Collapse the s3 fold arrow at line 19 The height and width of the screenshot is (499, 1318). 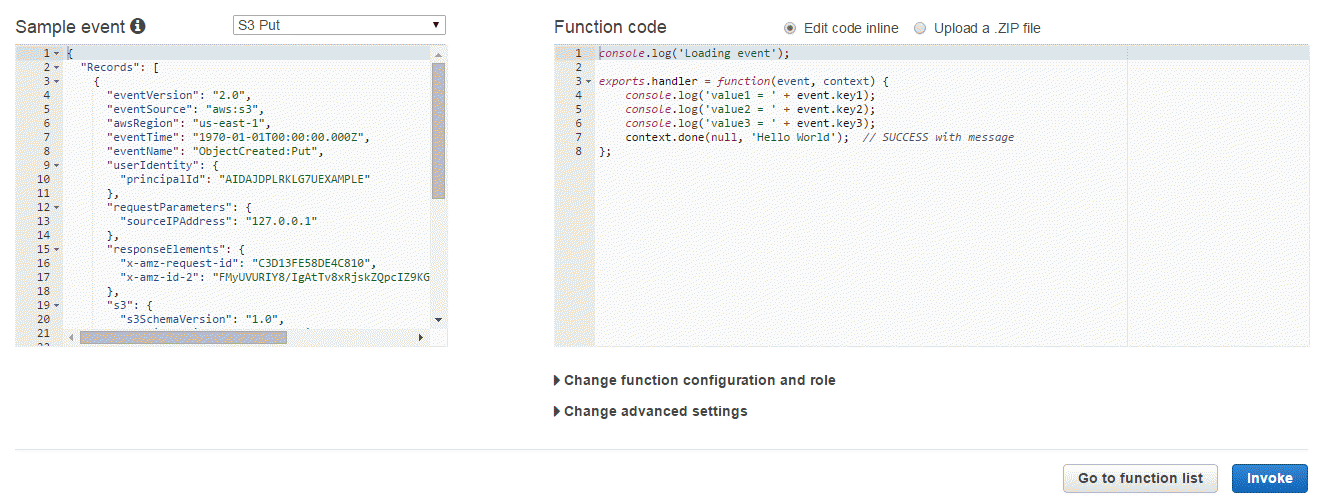coord(57,305)
